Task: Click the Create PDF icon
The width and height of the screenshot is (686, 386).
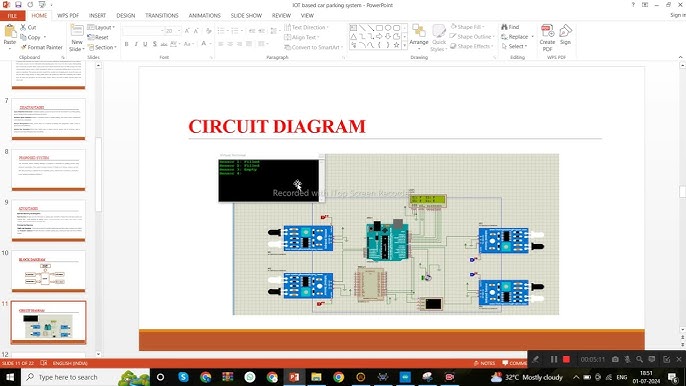Action: coord(547,38)
